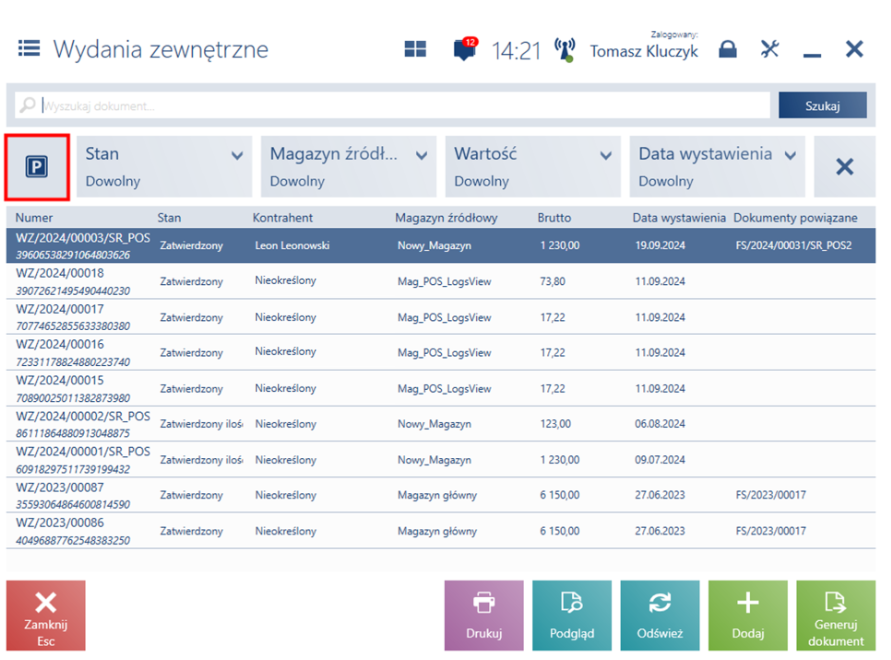
Task: Toggle the parked documents filter
Action: pyautogui.click(x=37, y=167)
